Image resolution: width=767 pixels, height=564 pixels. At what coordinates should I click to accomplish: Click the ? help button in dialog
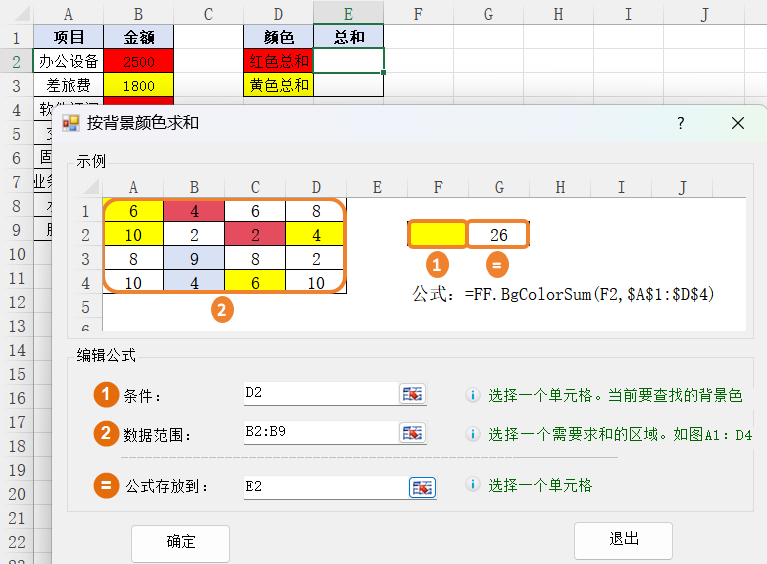tap(681, 123)
